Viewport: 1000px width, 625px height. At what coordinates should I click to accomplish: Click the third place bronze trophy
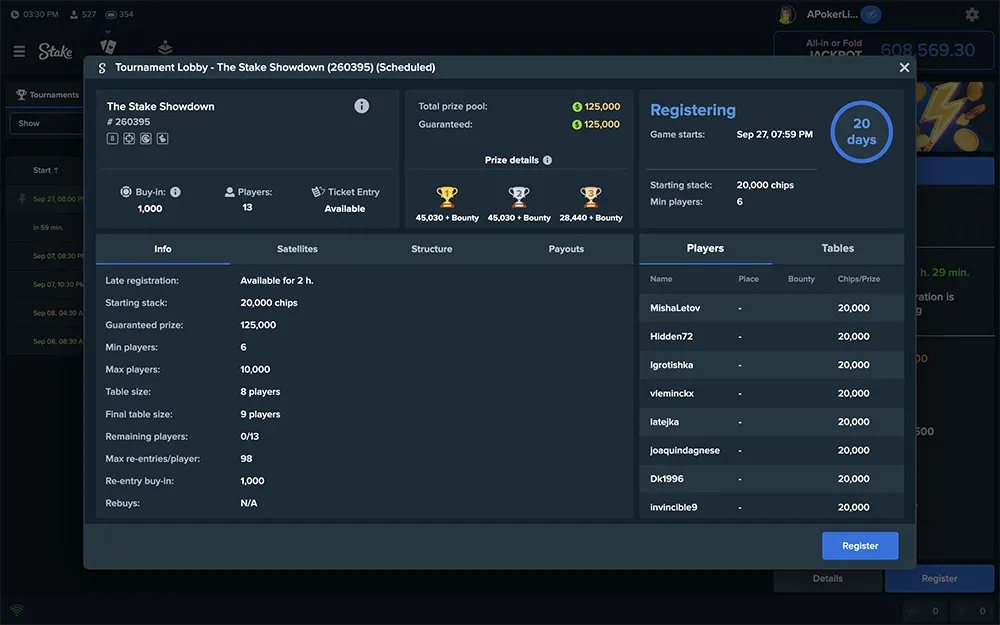tap(591, 197)
